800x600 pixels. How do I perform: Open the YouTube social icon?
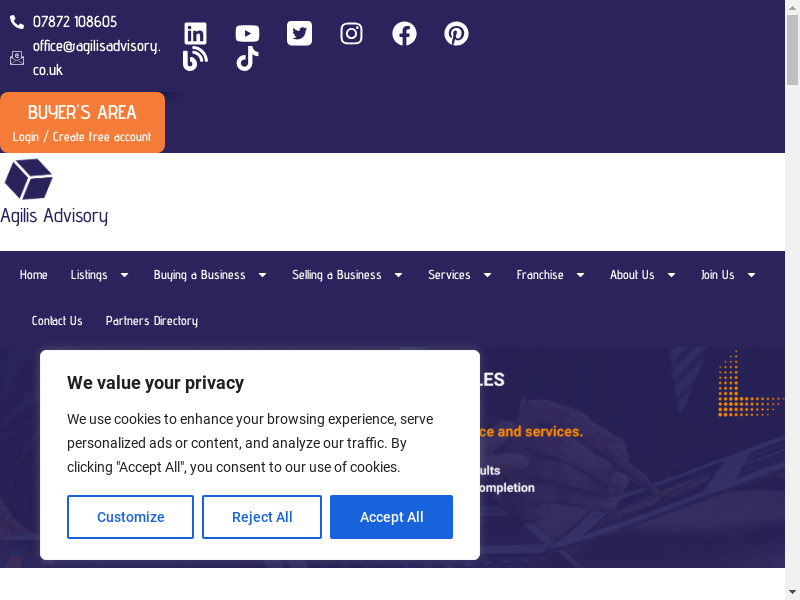(x=247, y=34)
